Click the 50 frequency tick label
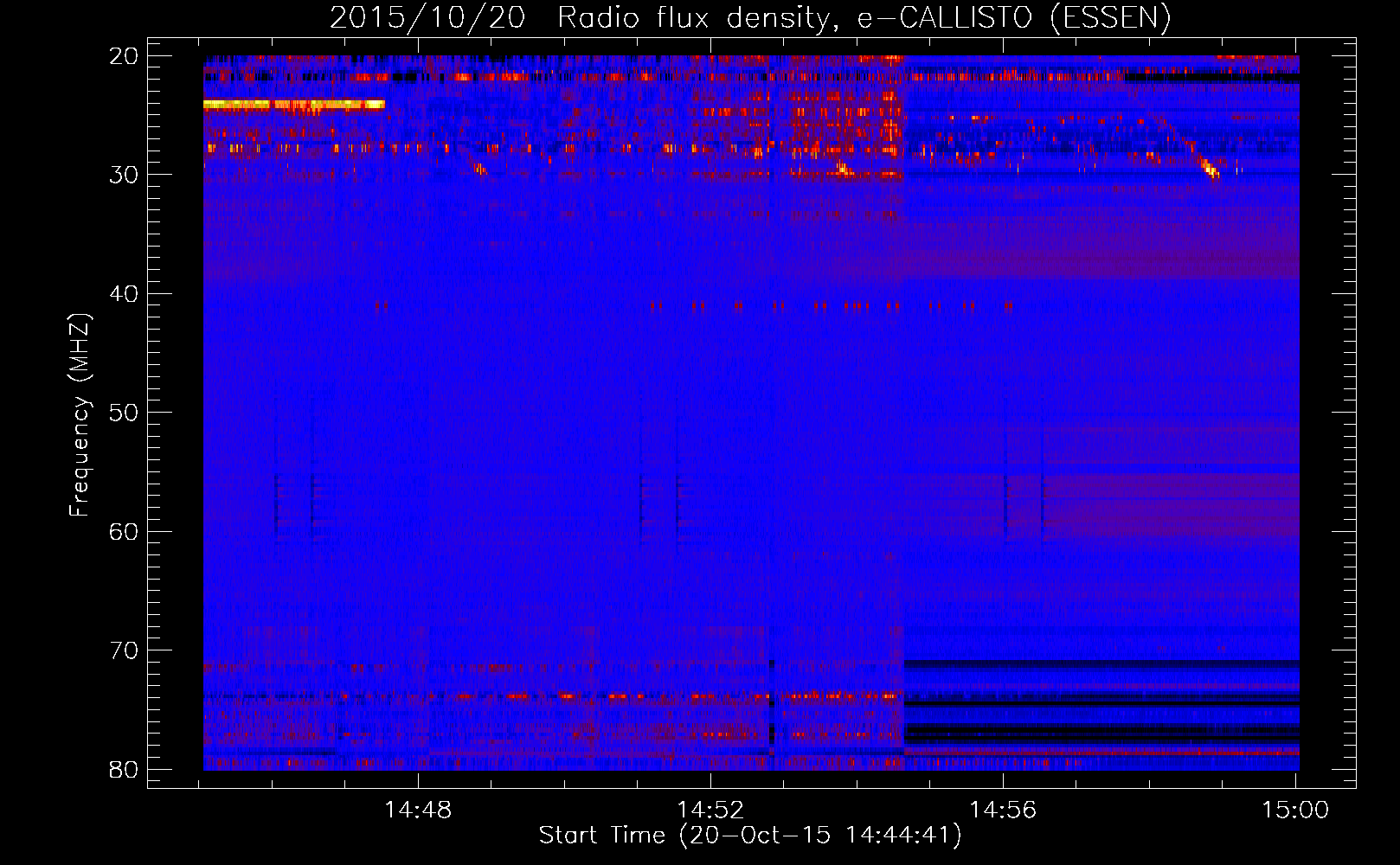The image size is (1400, 865). (x=124, y=413)
